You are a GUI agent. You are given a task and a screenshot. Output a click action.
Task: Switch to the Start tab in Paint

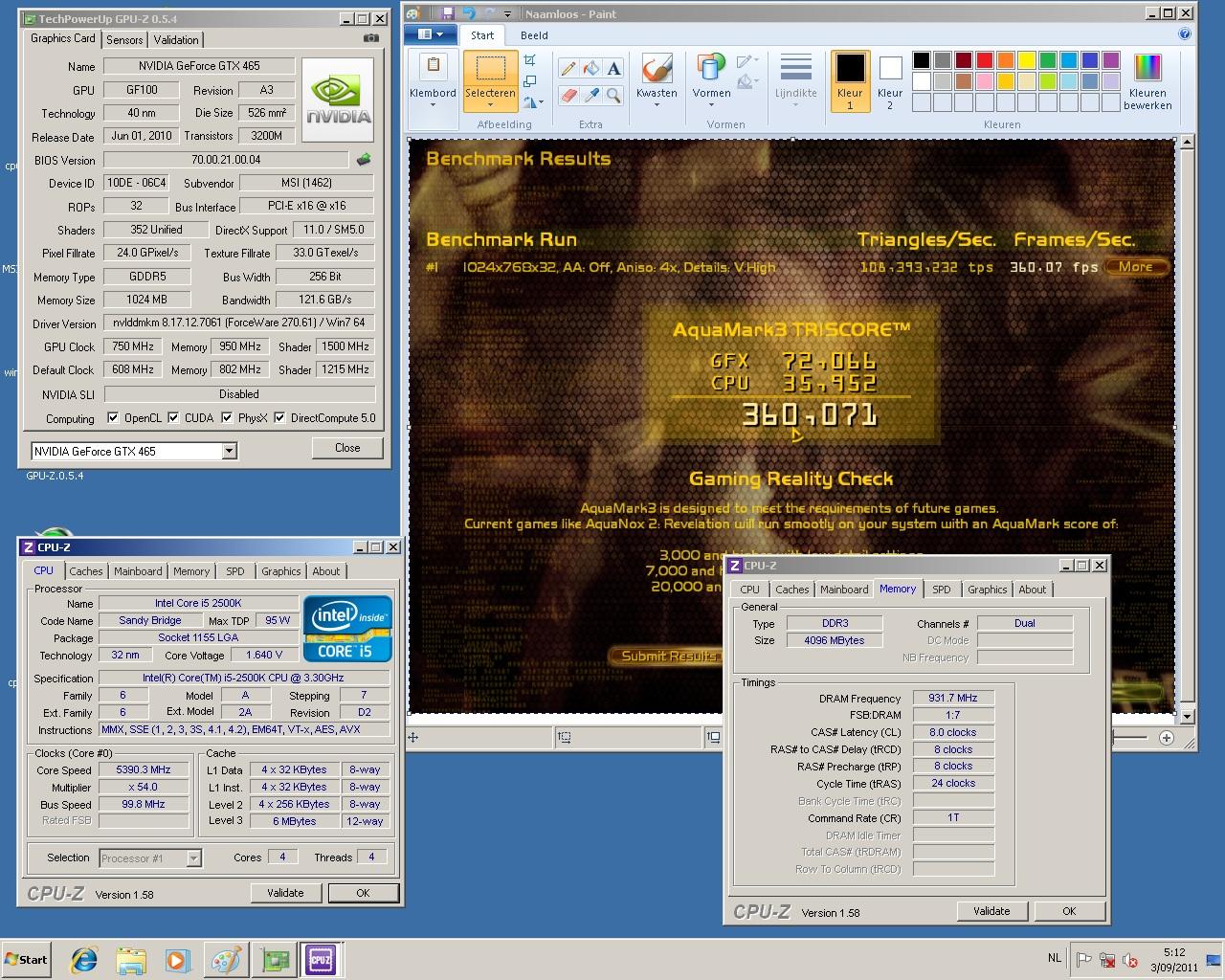pos(482,35)
